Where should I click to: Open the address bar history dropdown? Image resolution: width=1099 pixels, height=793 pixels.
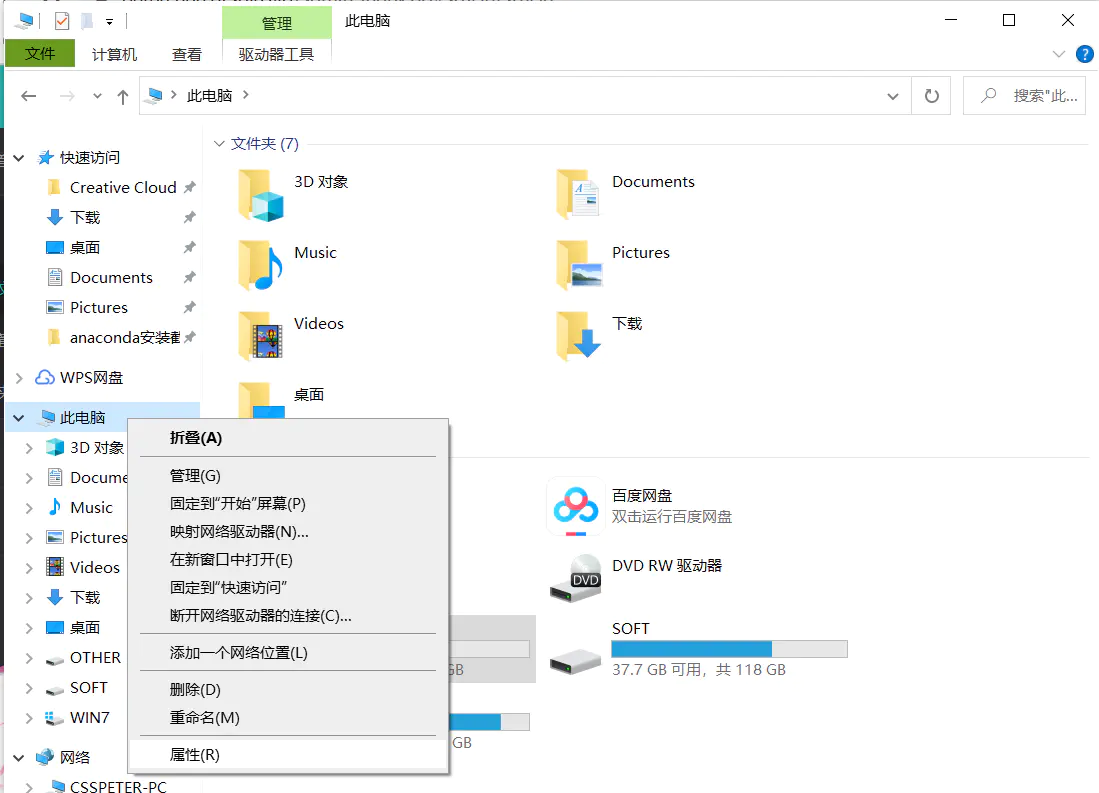[x=892, y=96]
